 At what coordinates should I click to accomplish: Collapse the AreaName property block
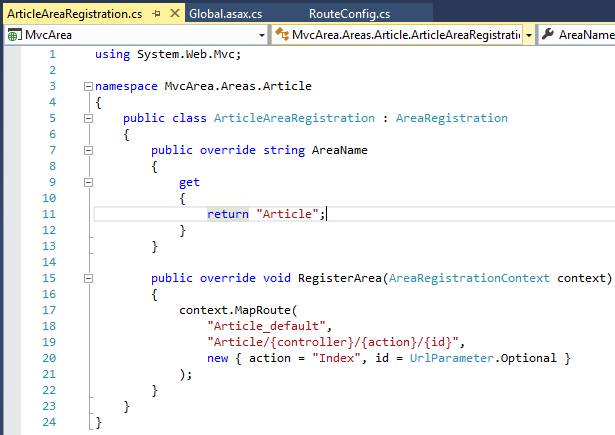89,150
